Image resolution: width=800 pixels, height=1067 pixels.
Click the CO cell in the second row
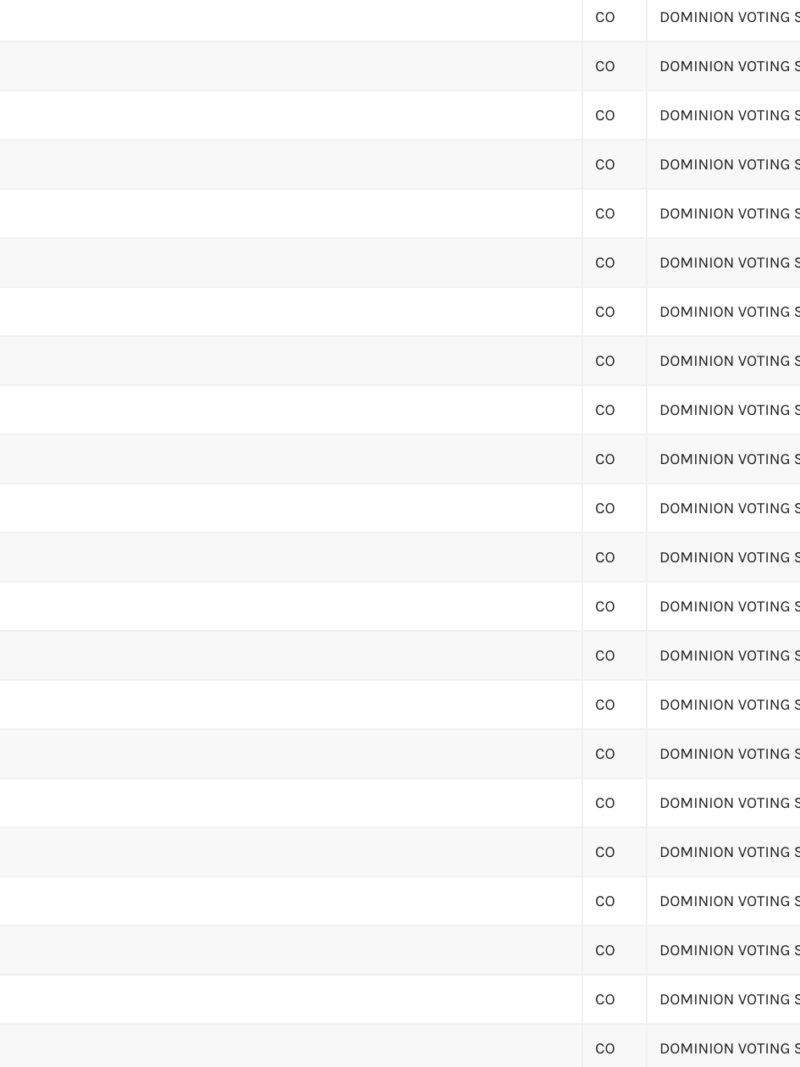604,66
